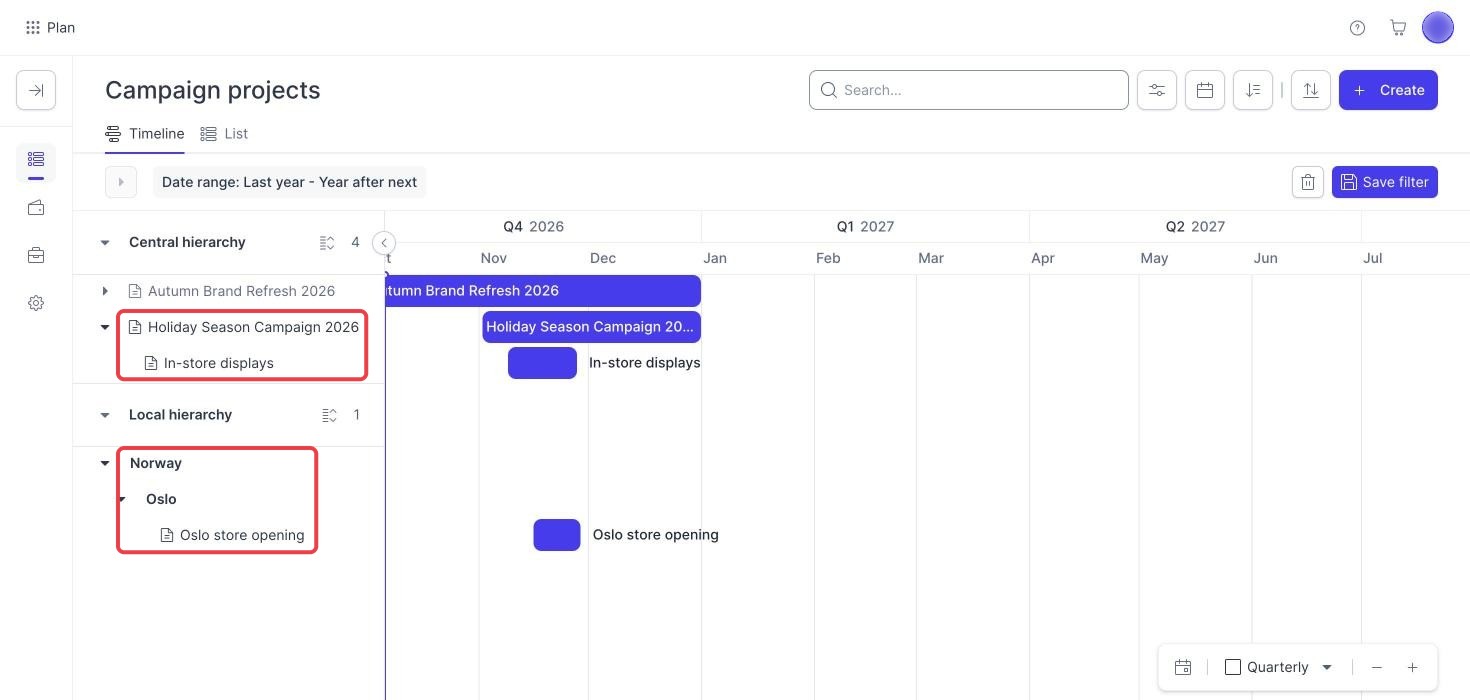Screen dimensions: 1470x700
Task: Collapse the Central hierarchy section
Action: coord(105,243)
